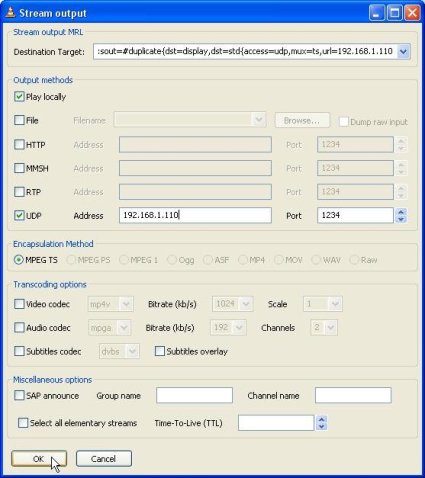Image resolution: width=425 pixels, height=478 pixels.
Task: Enable the Subtitles overlay checkbox
Action: tap(160, 351)
